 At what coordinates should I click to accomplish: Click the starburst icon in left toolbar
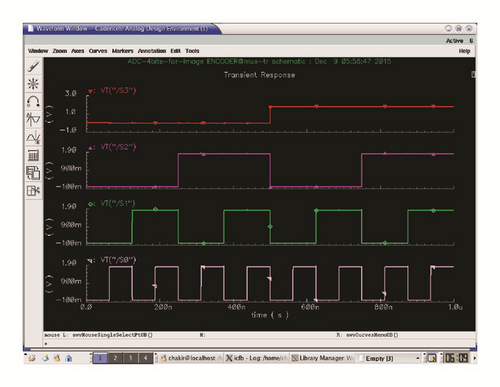33,84
